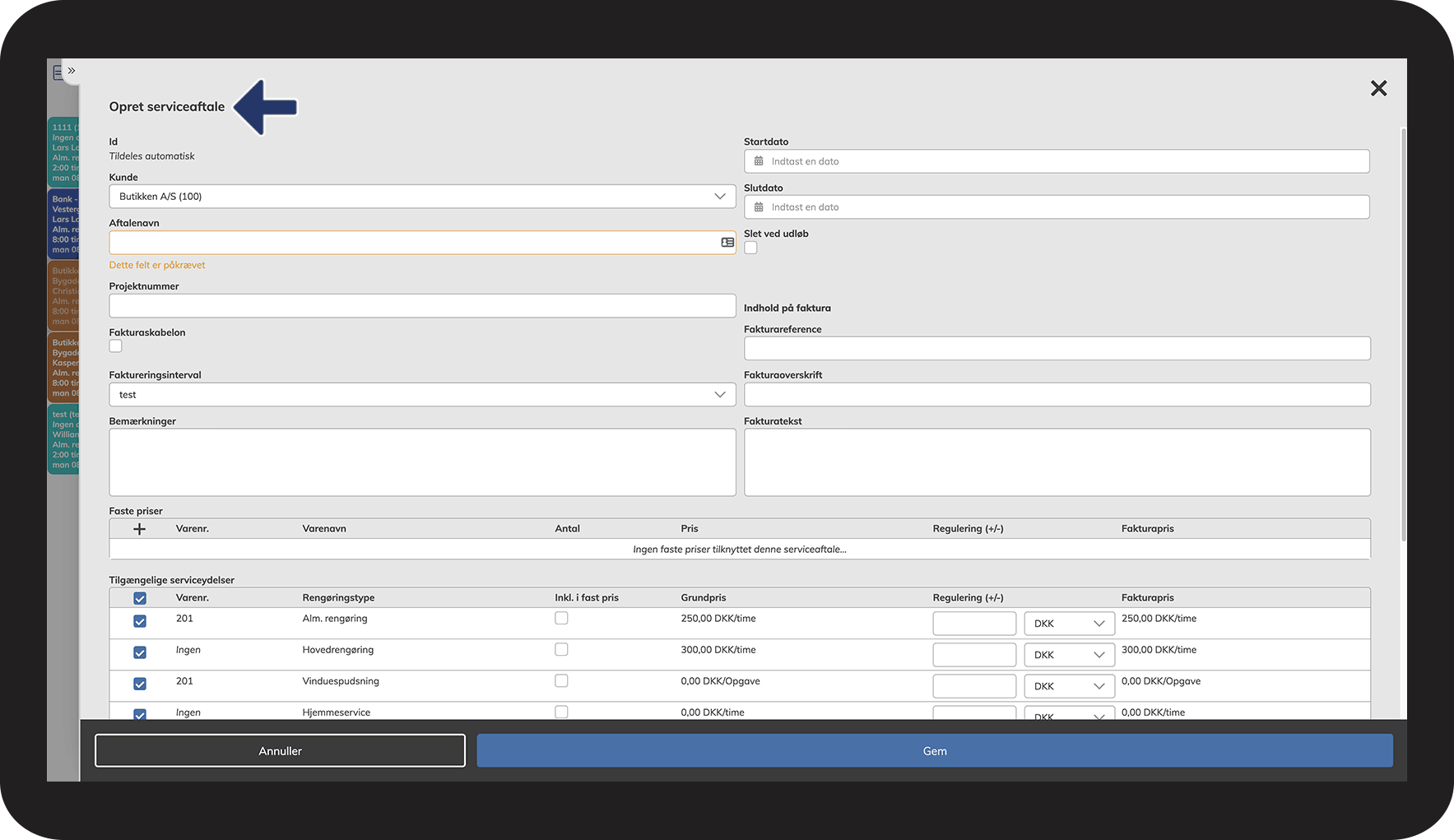Click the Annuller button
Viewport: 1454px width, 840px height.
(280, 751)
